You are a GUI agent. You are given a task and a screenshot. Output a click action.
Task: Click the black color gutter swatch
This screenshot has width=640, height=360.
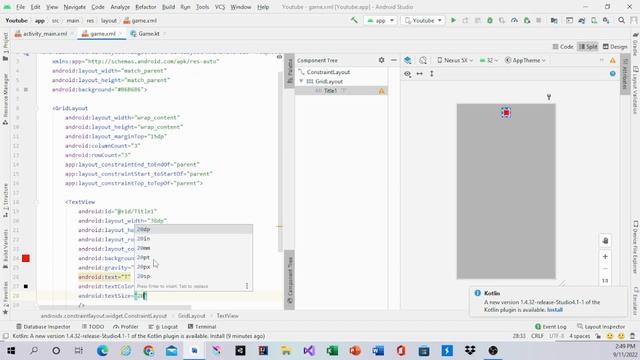point(26,287)
